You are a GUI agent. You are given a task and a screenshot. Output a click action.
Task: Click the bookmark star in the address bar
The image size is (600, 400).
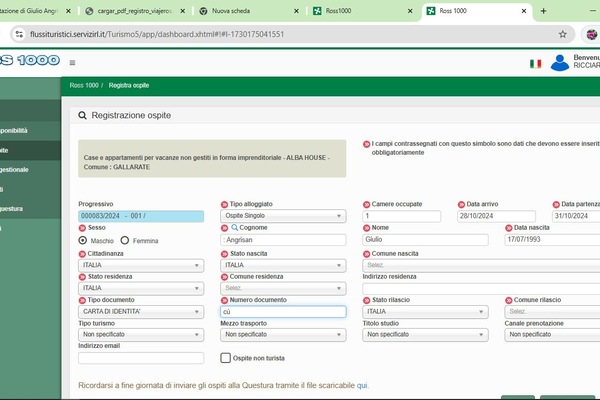[563, 33]
